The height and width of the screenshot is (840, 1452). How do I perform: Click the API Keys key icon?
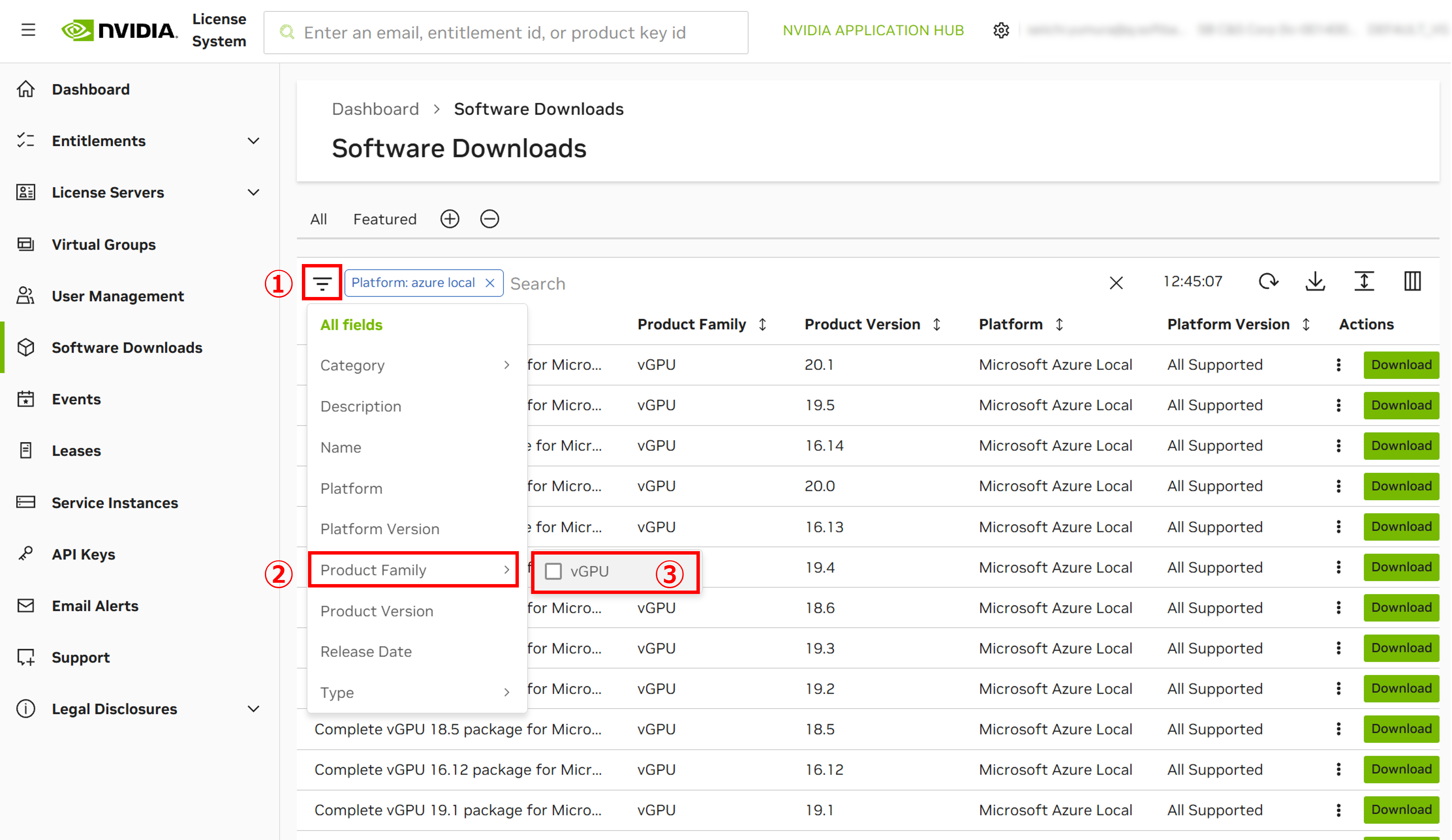pos(26,554)
